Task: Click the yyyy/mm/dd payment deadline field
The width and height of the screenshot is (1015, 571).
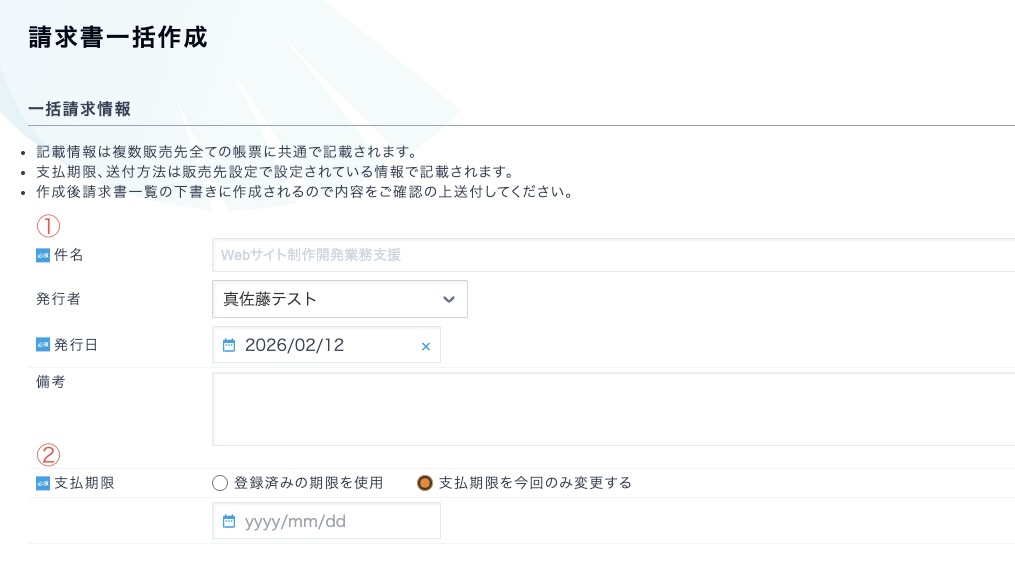Action: coord(330,521)
